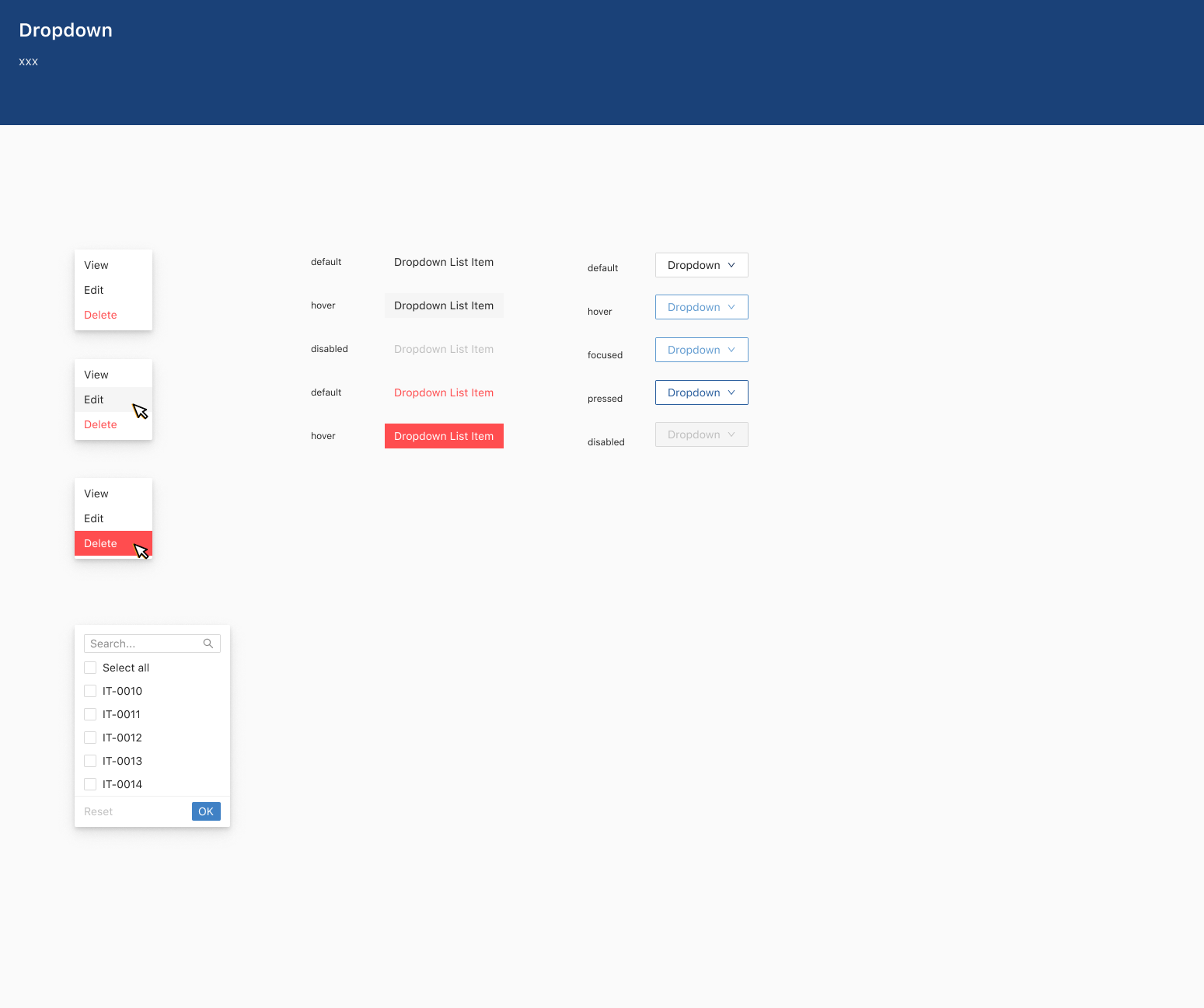The image size is (1204, 1008).
Task: Enable the IT-0011 checkbox
Action: tap(90, 714)
